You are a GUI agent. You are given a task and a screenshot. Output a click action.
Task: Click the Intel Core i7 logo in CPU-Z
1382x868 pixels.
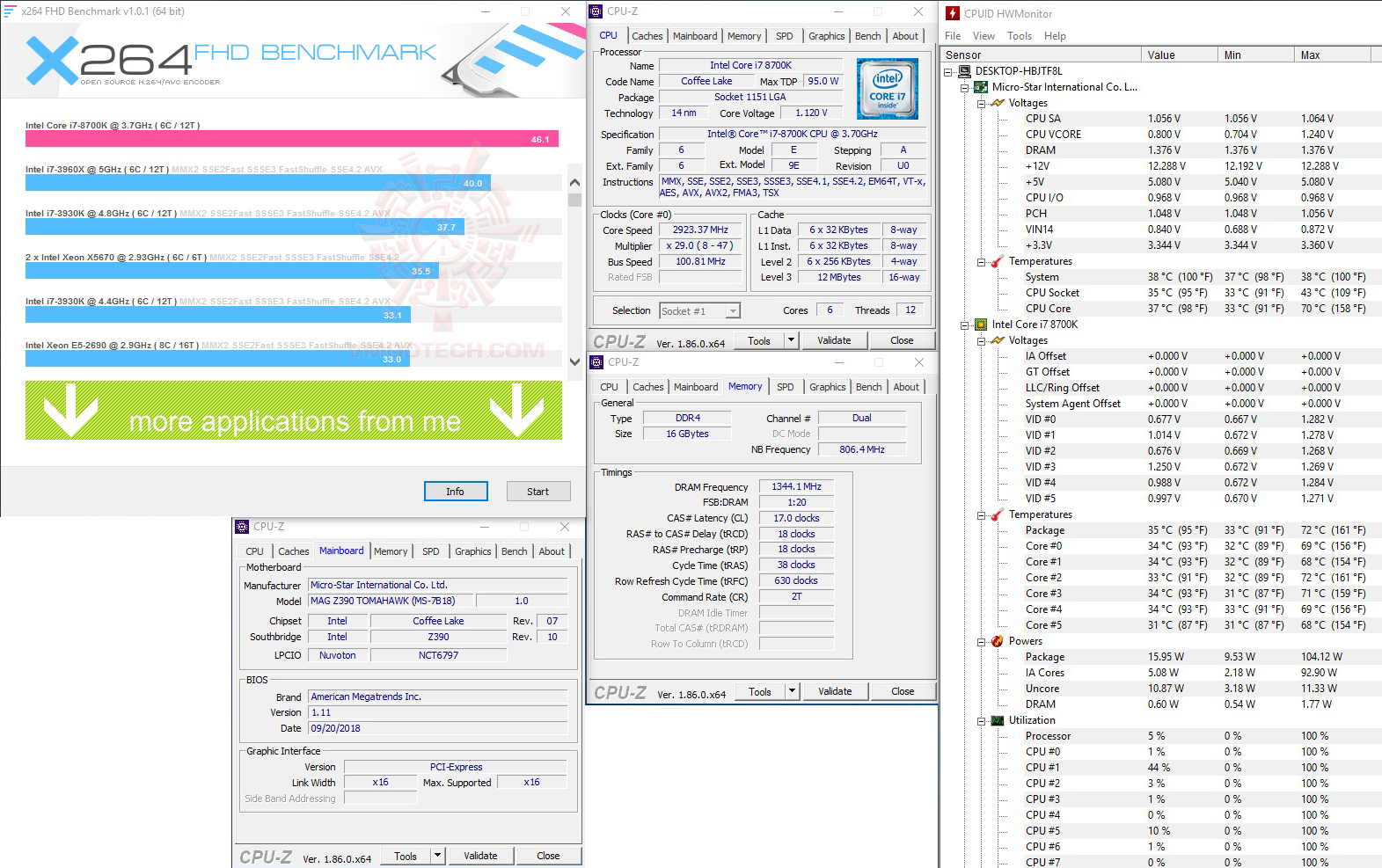coord(888,89)
